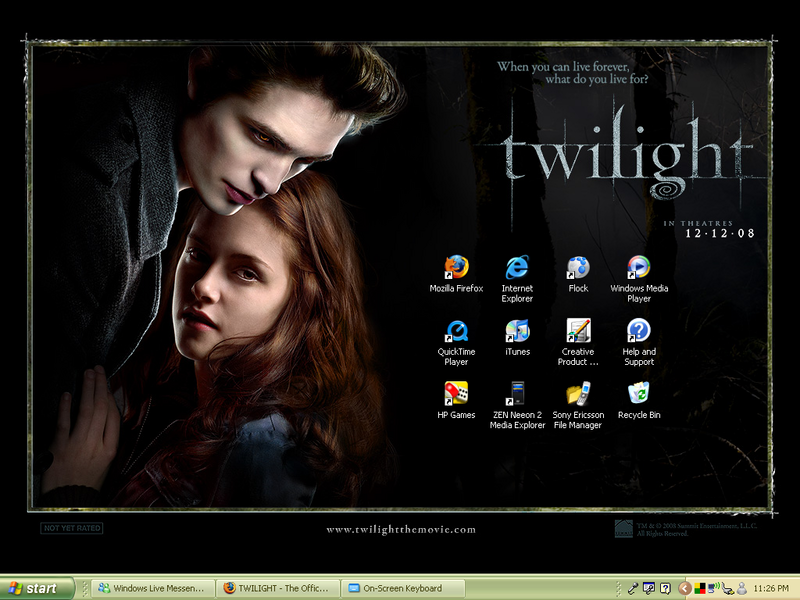
Task: Select the Windows Media Player shortcut
Action: point(639,279)
